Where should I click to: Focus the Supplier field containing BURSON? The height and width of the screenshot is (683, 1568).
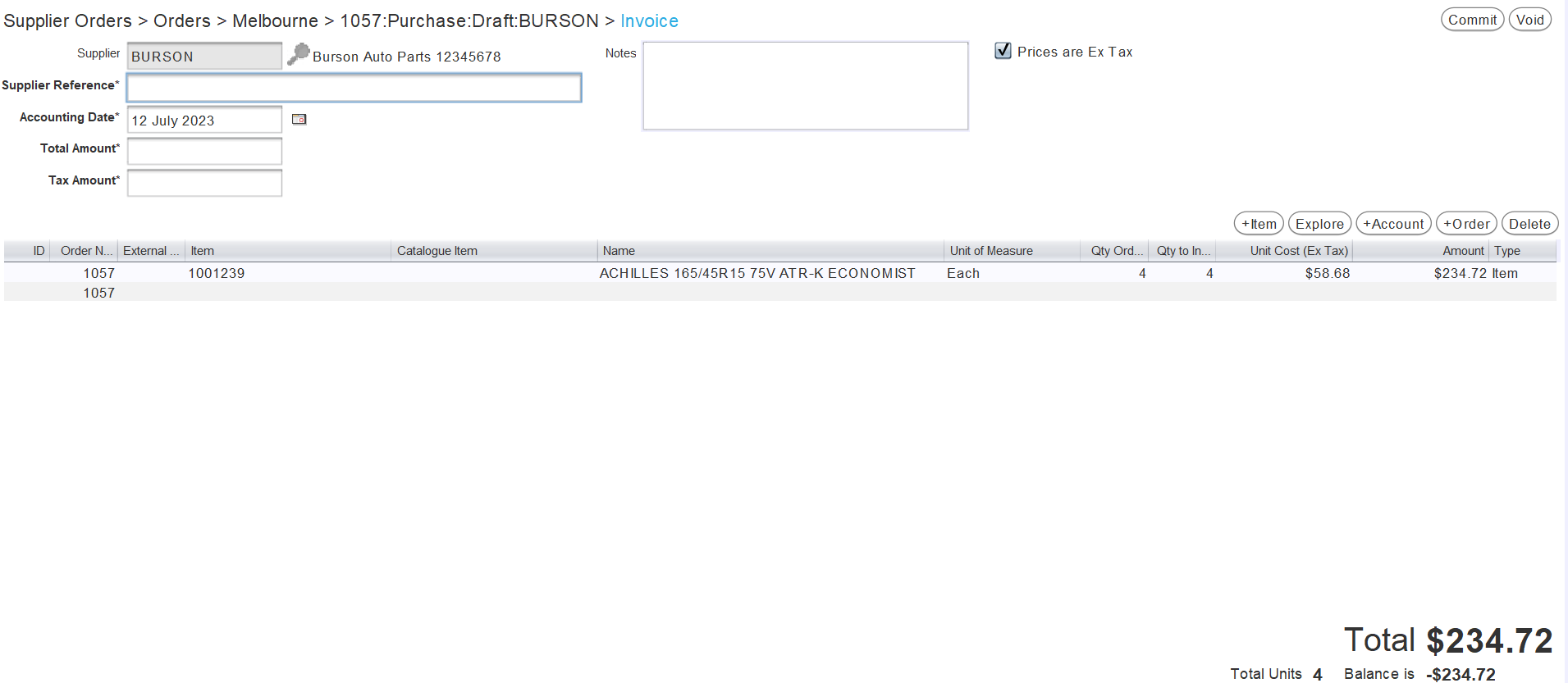204,56
